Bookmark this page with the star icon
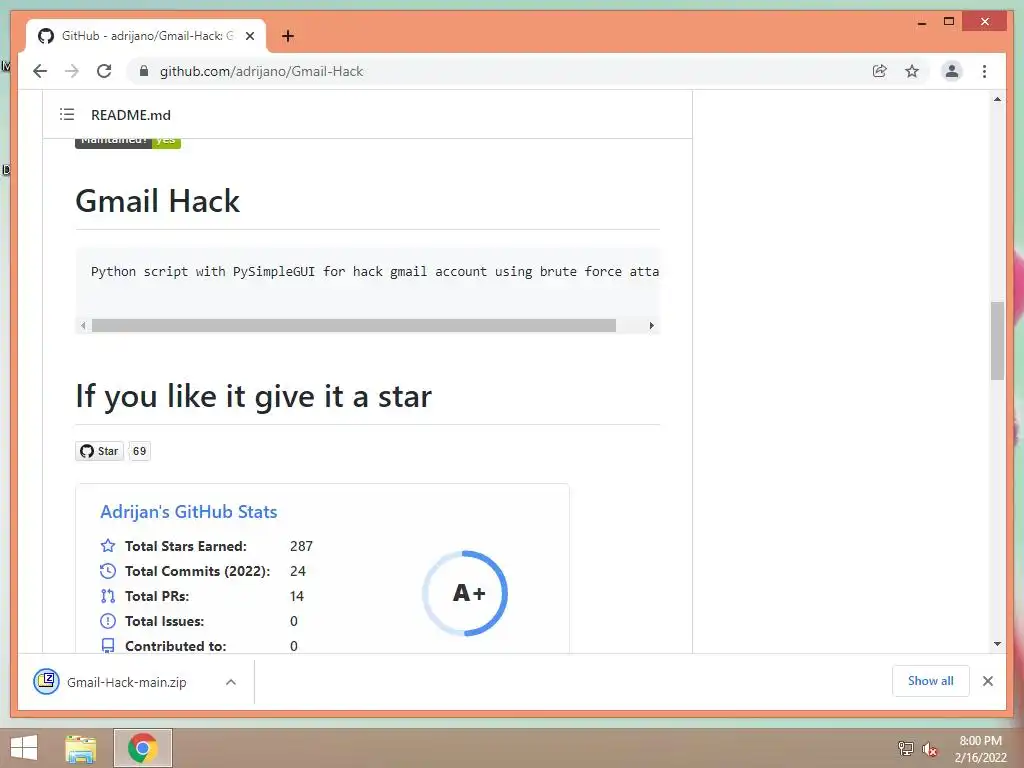Image resolution: width=1024 pixels, height=768 pixels. point(912,71)
